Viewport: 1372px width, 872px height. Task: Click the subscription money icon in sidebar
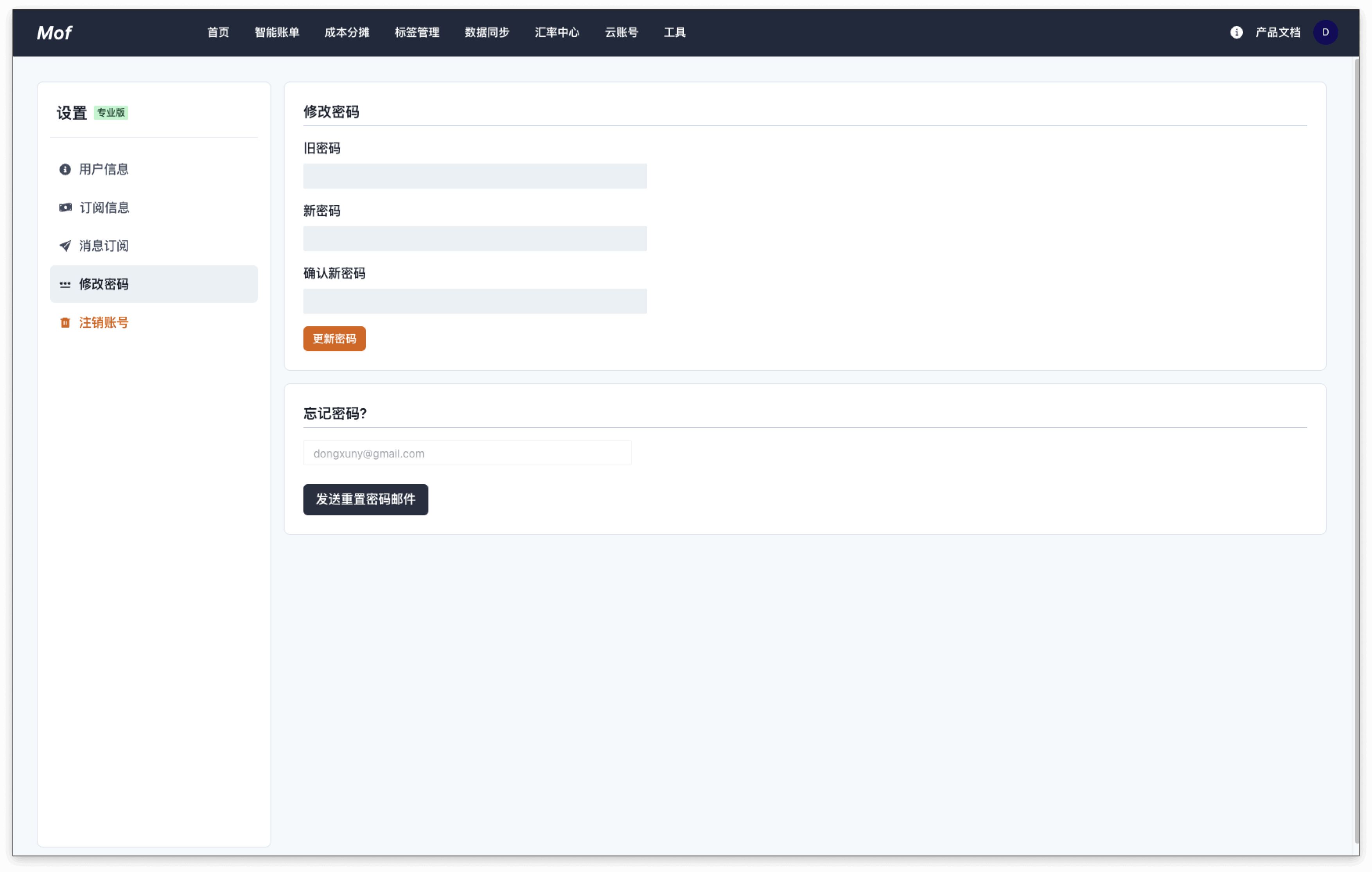[x=66, y=207]
